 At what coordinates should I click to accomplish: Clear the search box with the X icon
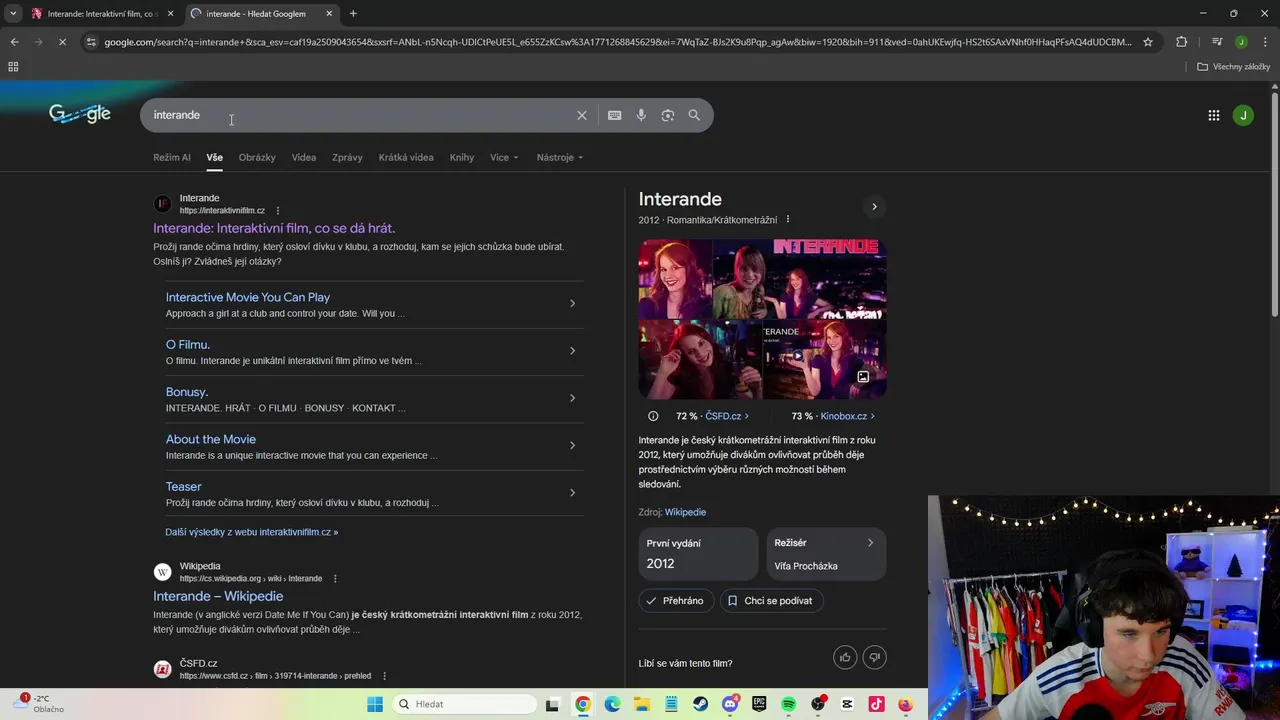pyautogui.click(x=582, y=115)
